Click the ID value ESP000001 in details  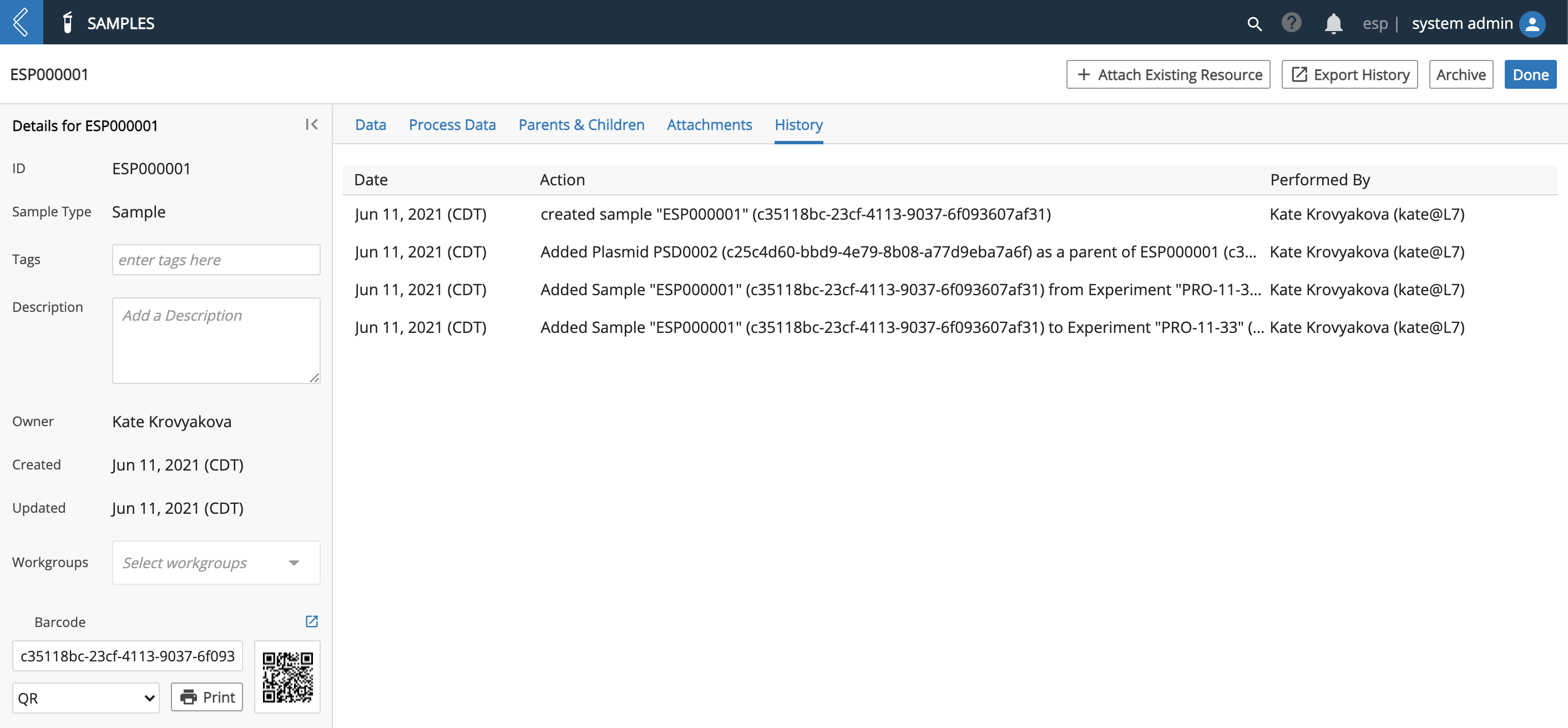coord(151,168)
